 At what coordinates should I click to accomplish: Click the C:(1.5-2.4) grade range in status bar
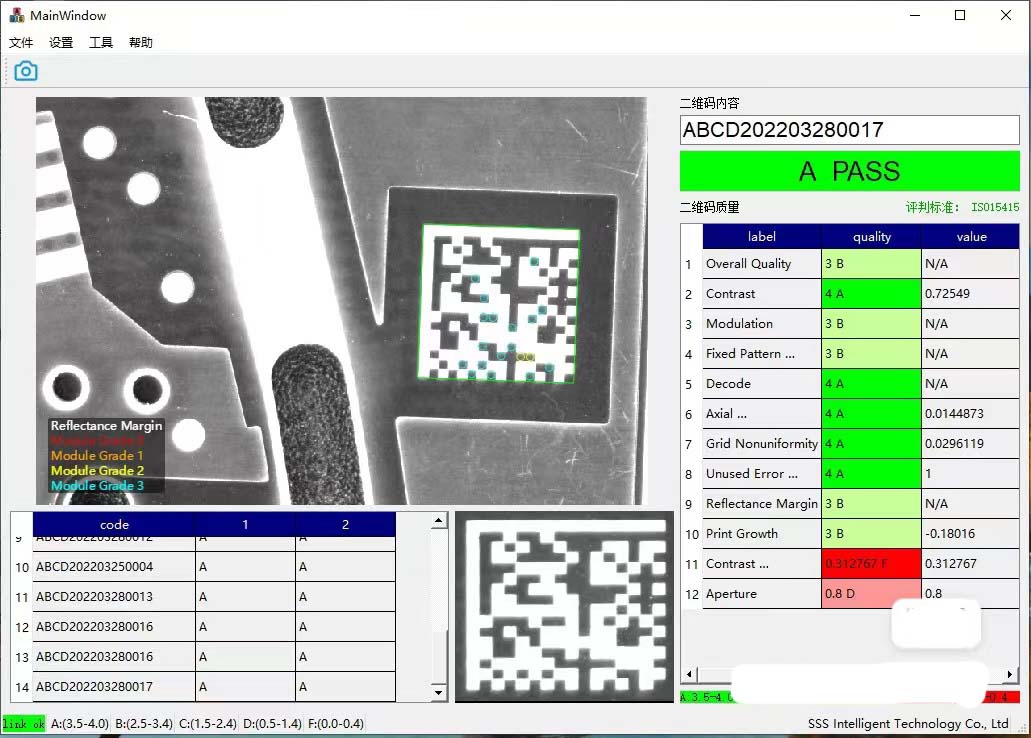click(x=208, y=724)
